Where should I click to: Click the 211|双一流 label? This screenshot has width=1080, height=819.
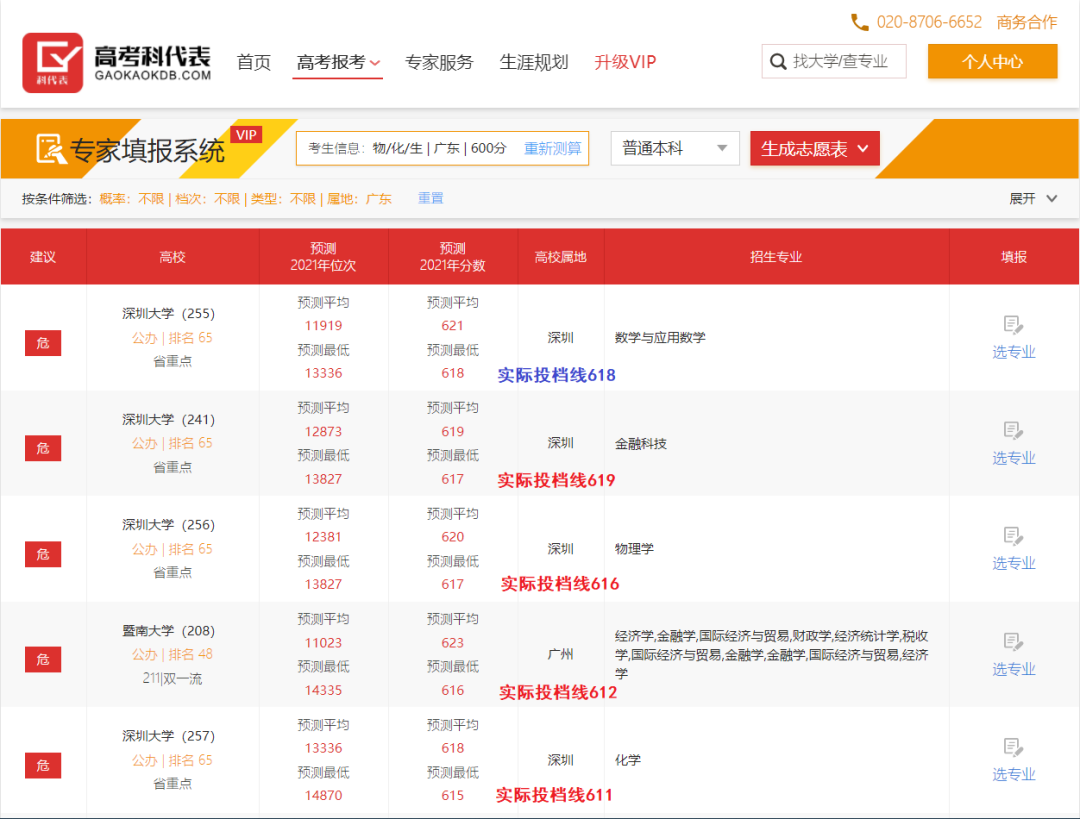(x=172, y=678)
